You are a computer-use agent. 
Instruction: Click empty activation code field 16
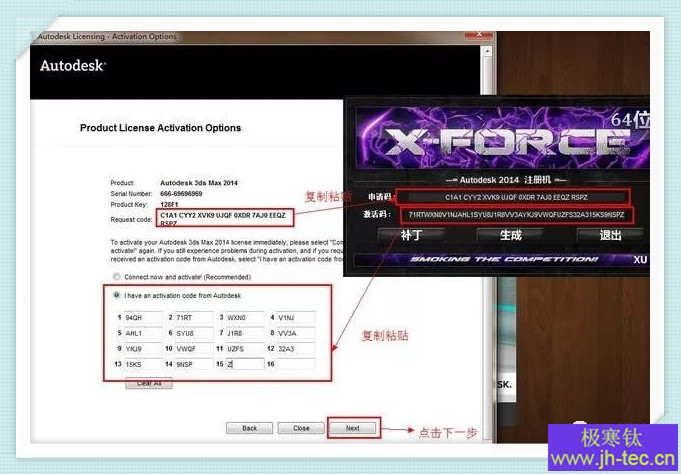tap(296, 364)
